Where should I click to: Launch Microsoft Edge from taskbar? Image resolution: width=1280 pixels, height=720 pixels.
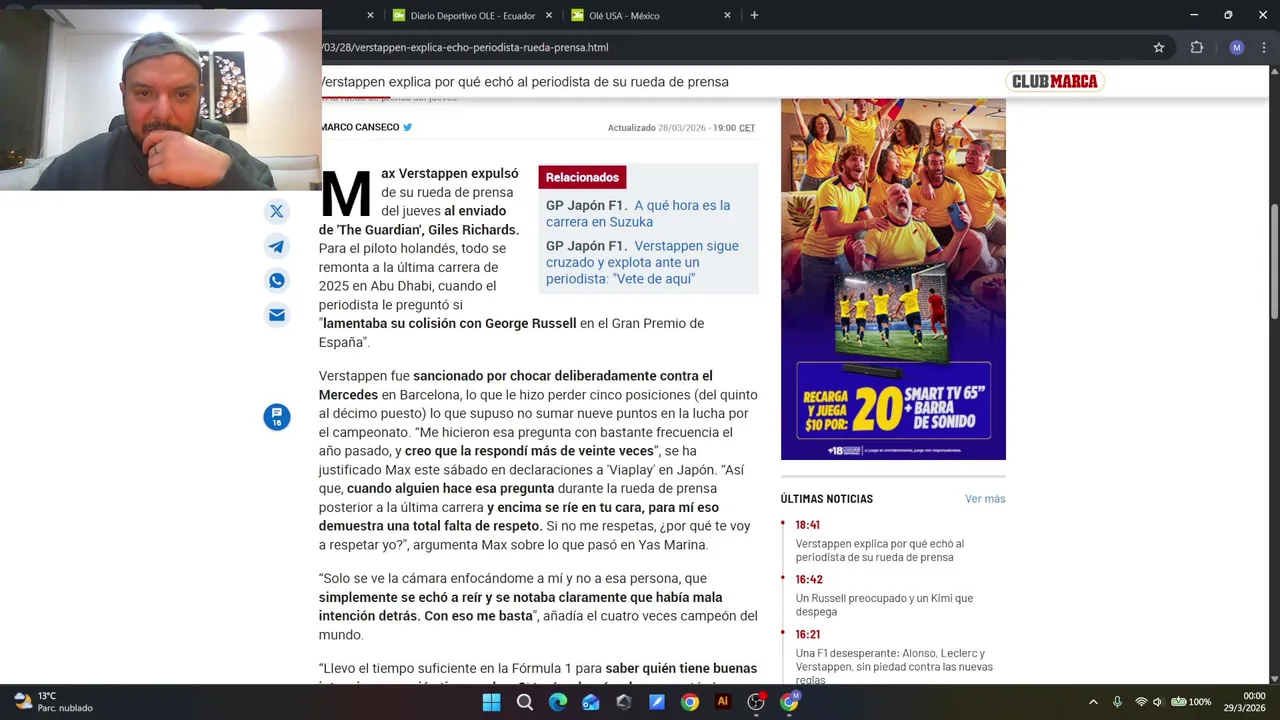click(558, 702)
